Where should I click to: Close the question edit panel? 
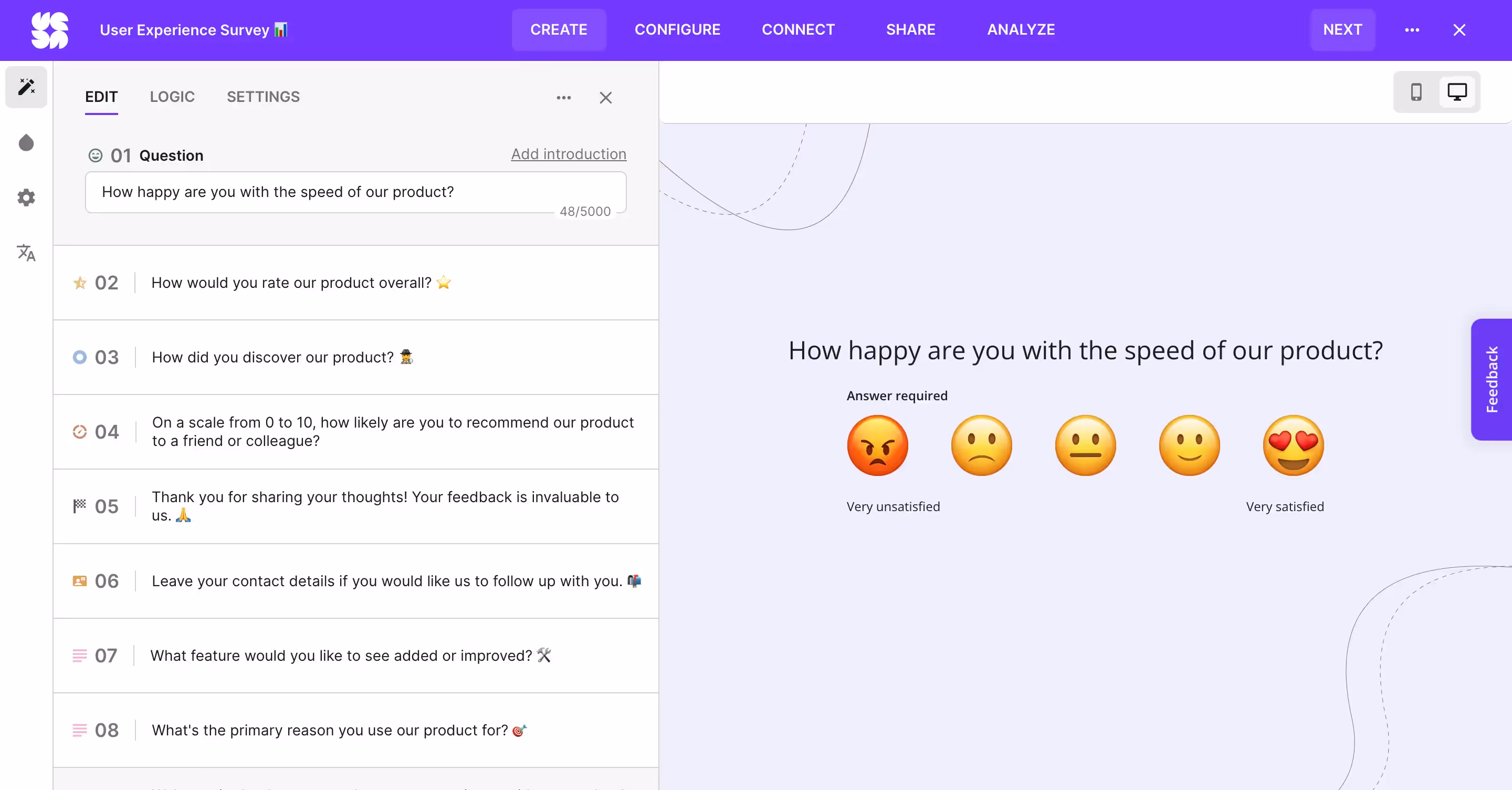pos(606,98)
